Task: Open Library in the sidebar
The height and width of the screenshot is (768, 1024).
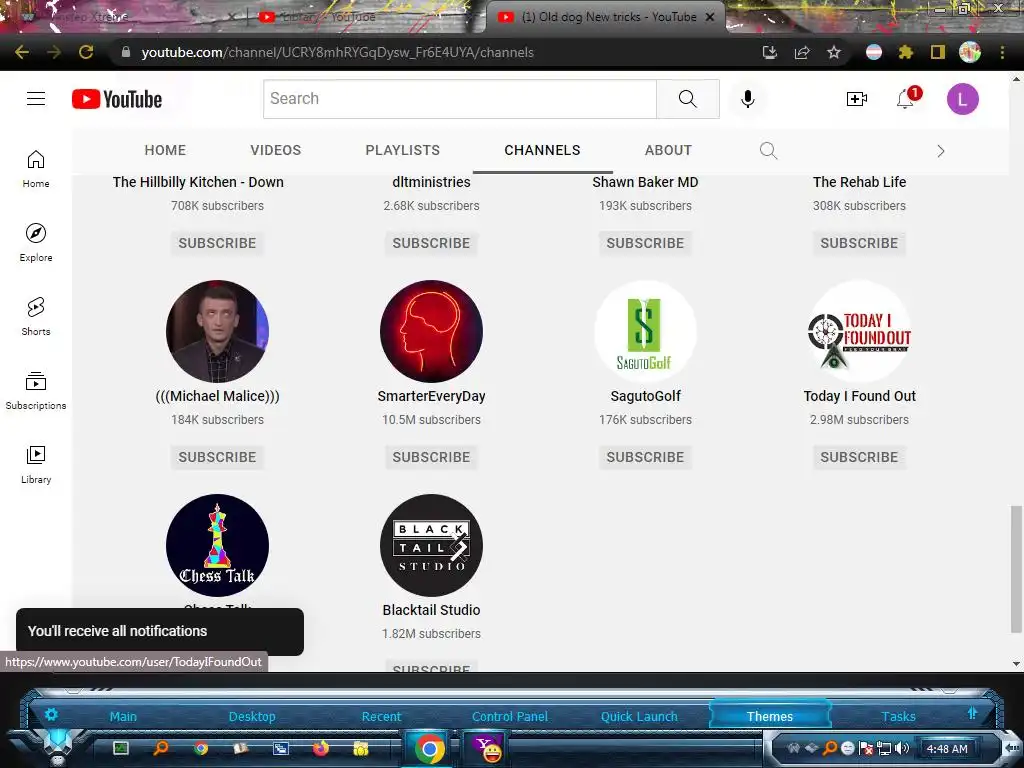Action: point(36,464)
